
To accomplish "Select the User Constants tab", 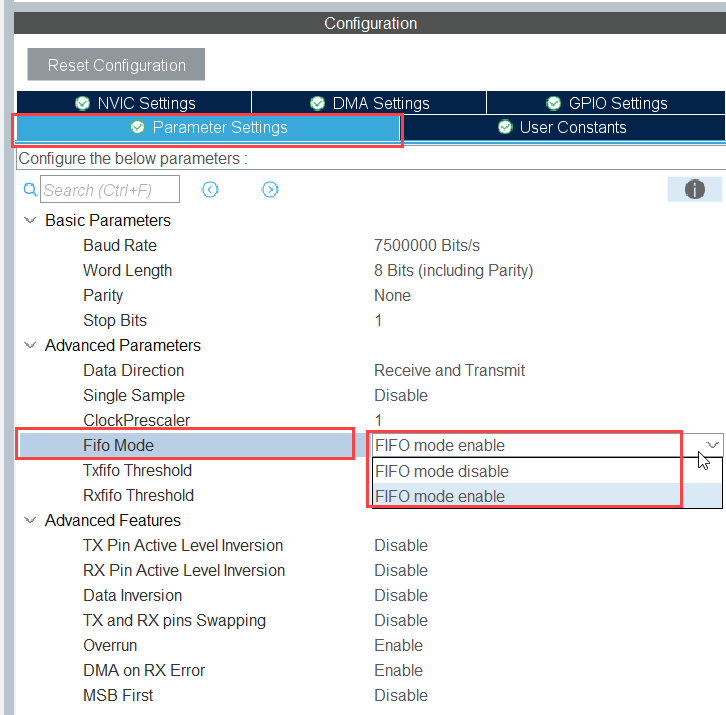I will point(561,128).
